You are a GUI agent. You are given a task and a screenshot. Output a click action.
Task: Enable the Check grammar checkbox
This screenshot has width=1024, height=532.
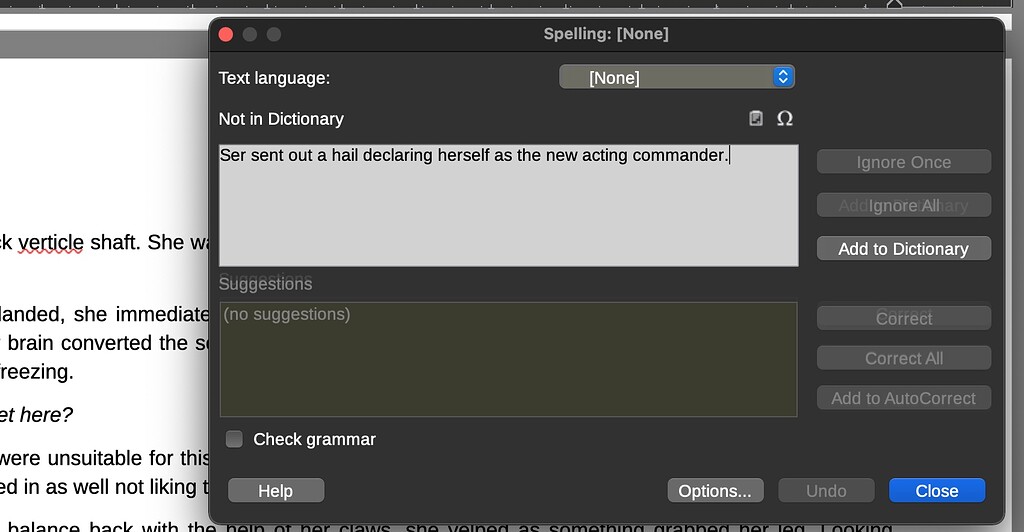pos(234,439)
